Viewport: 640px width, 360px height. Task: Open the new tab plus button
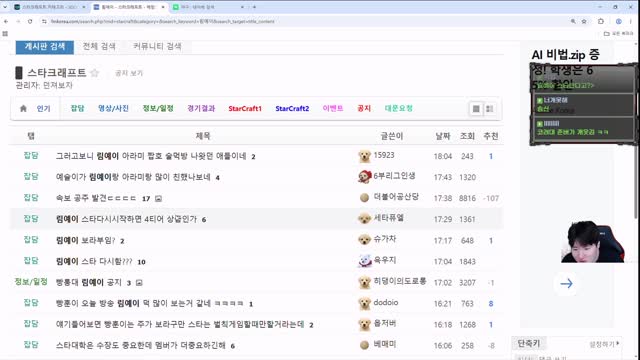254,7
